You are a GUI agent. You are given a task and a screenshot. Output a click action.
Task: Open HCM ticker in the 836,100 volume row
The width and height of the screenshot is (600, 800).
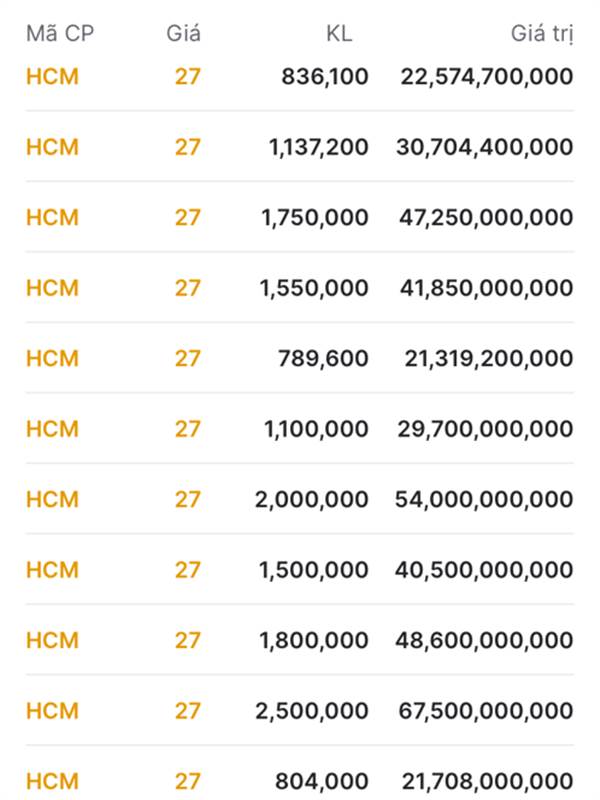(x=52, y=77)
